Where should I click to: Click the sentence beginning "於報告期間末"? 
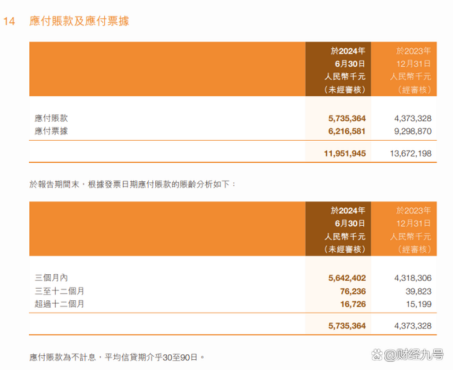132,184
